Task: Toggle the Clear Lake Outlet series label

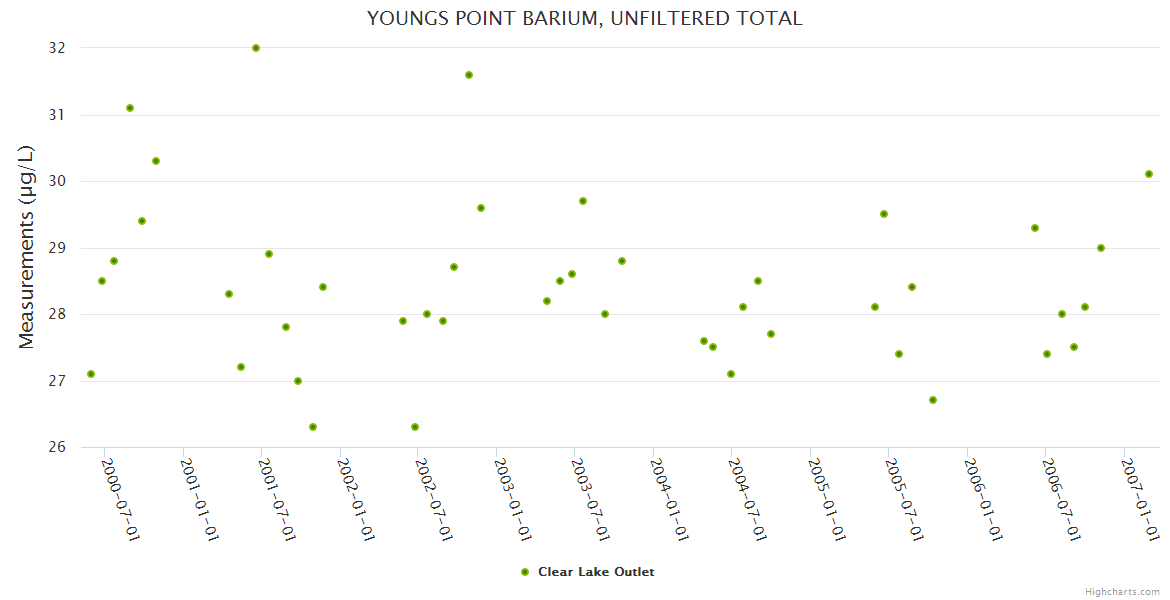Action: pos(596,572)
